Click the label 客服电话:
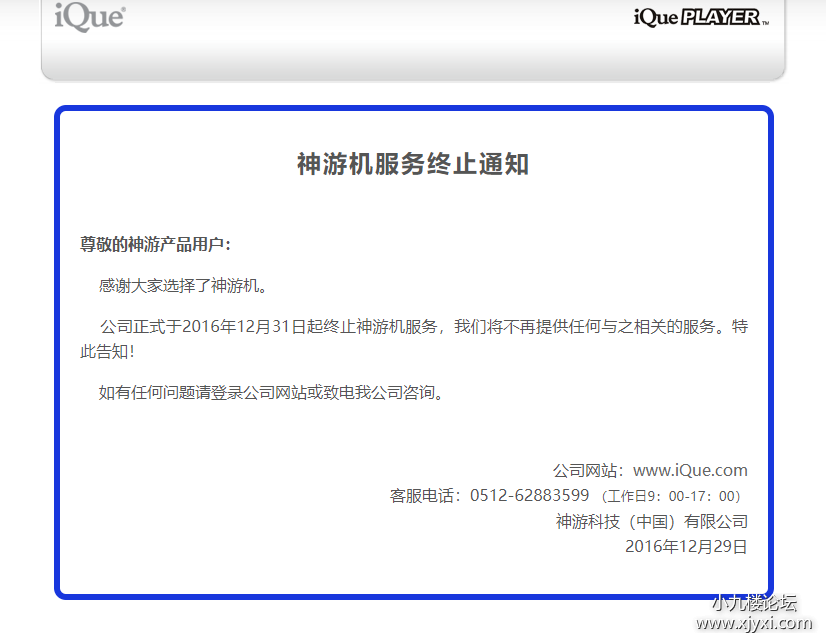Viewport: 826px width, 638px height. (x=426, y=496)
